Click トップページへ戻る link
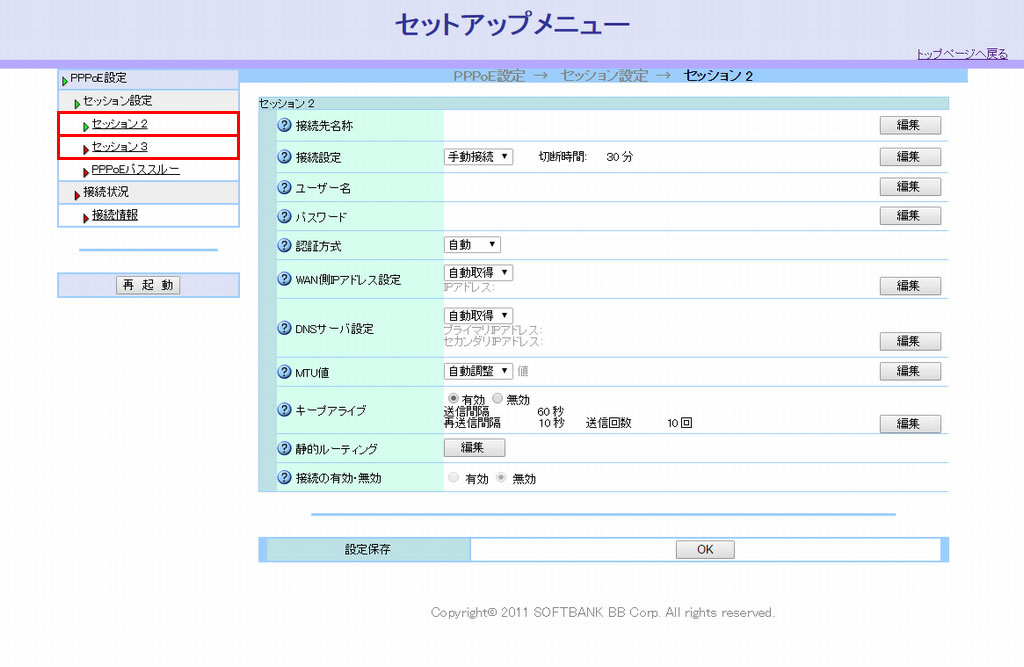 (962, 54)
